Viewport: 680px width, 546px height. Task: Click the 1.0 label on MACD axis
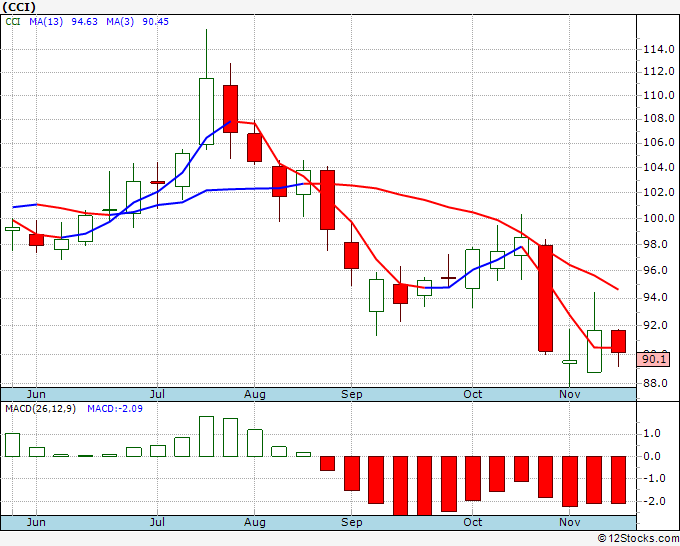[x=653, y=433]
